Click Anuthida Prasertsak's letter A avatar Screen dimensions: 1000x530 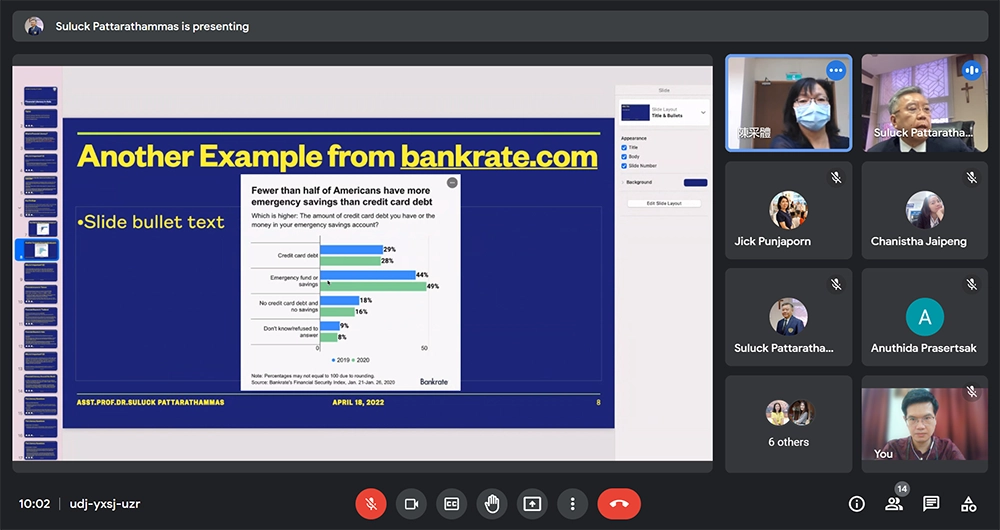pyautogui.click(x=924, y=317)
